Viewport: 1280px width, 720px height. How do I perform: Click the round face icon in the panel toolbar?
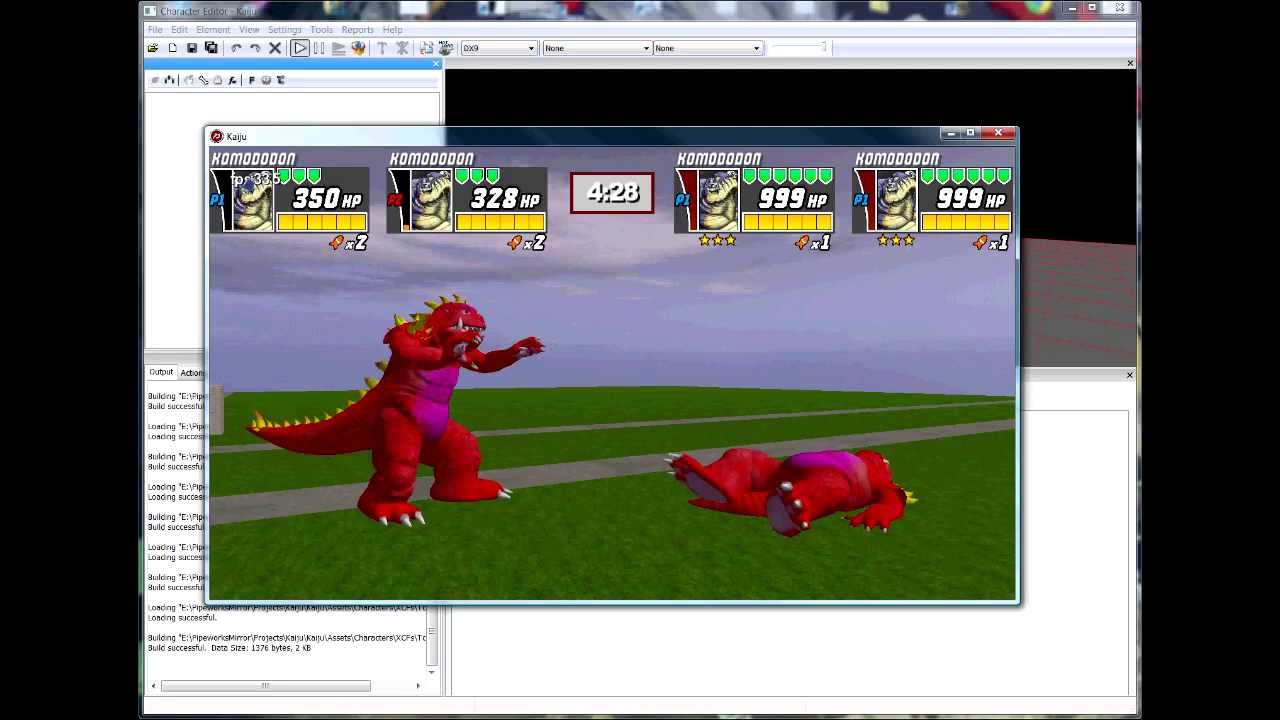[266, 80]
